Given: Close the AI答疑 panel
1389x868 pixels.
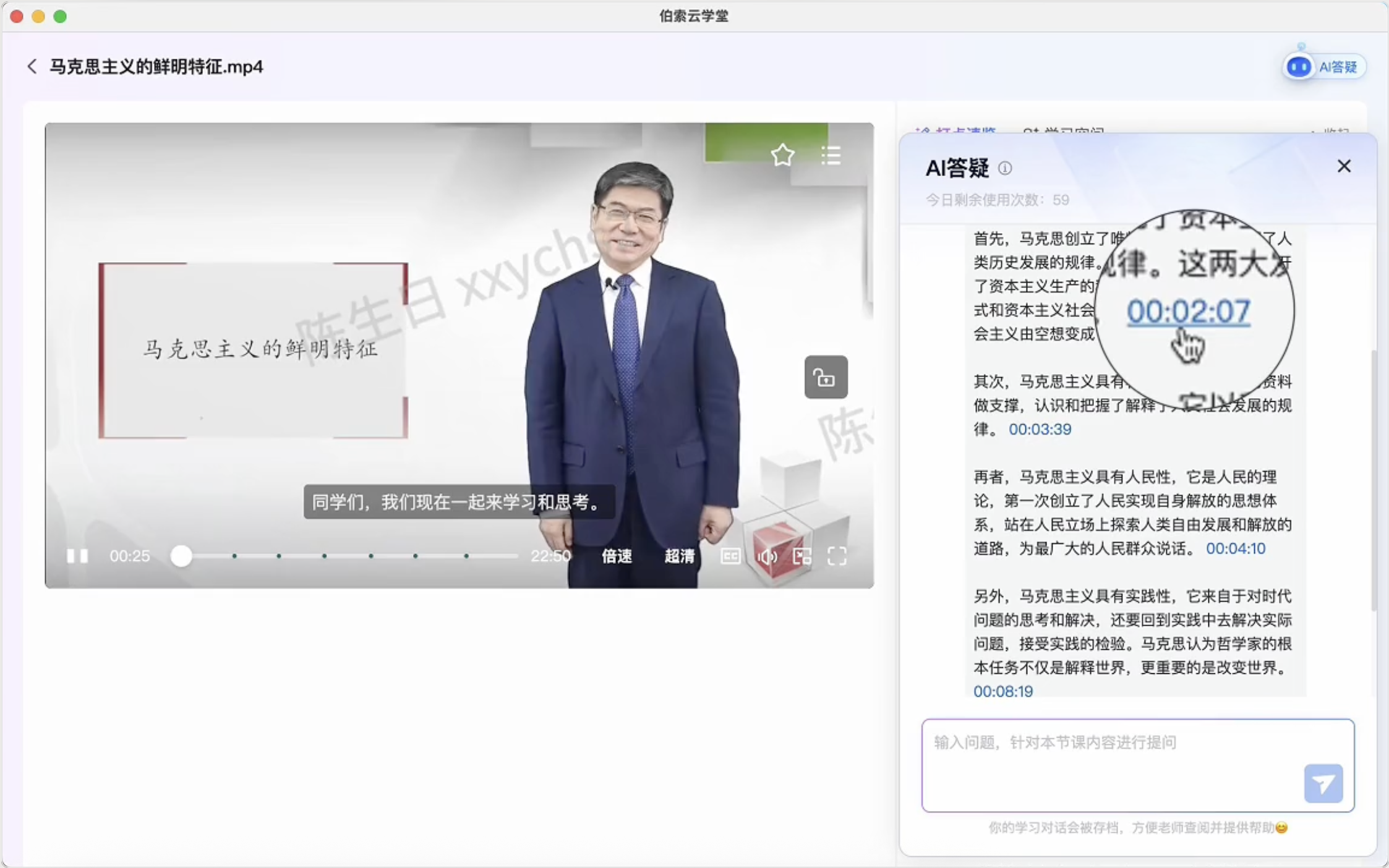Looking at the screenshot, I should click(1343, 166).
